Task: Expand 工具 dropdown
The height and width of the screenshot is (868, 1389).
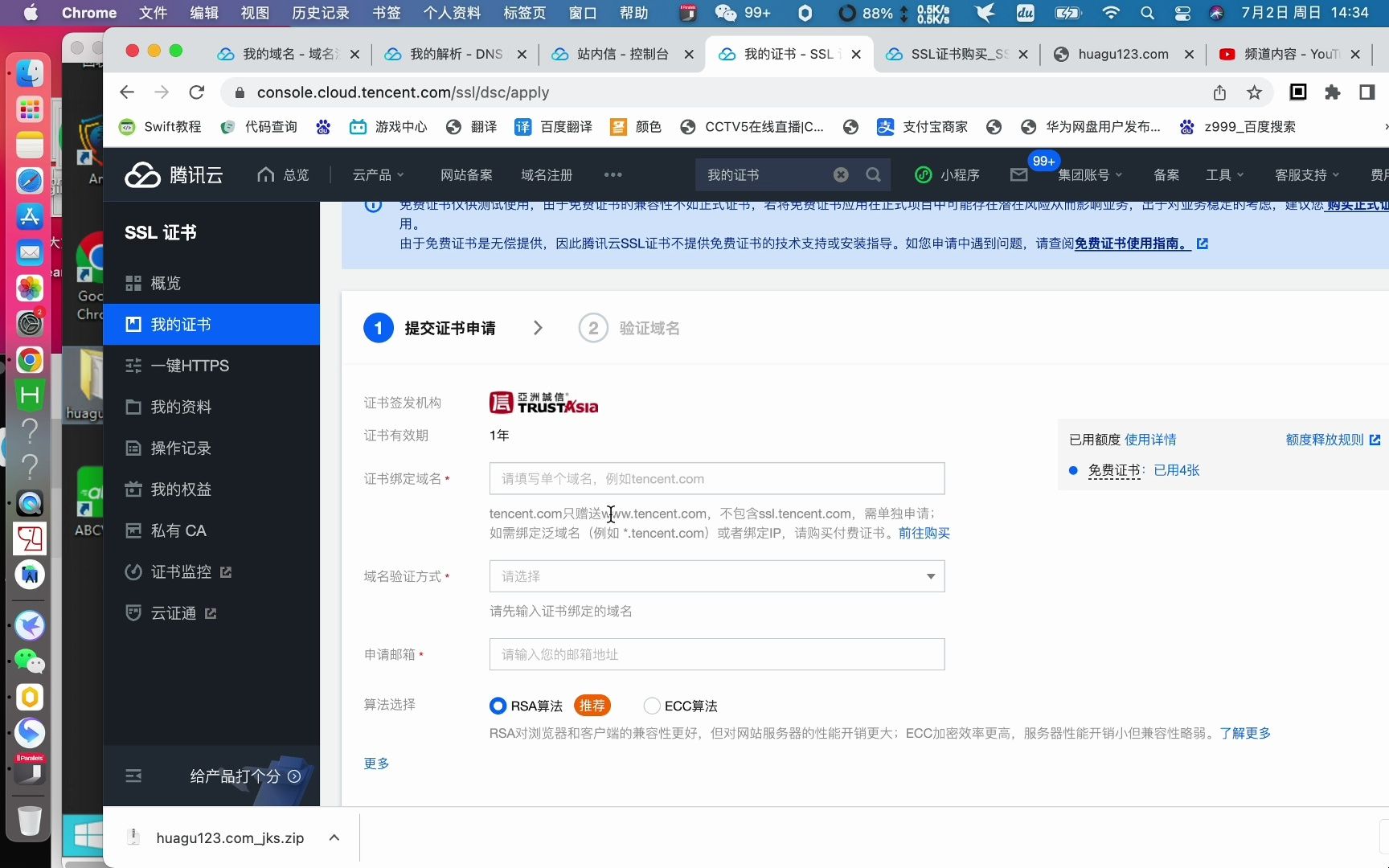Action: coord(1224,174)
